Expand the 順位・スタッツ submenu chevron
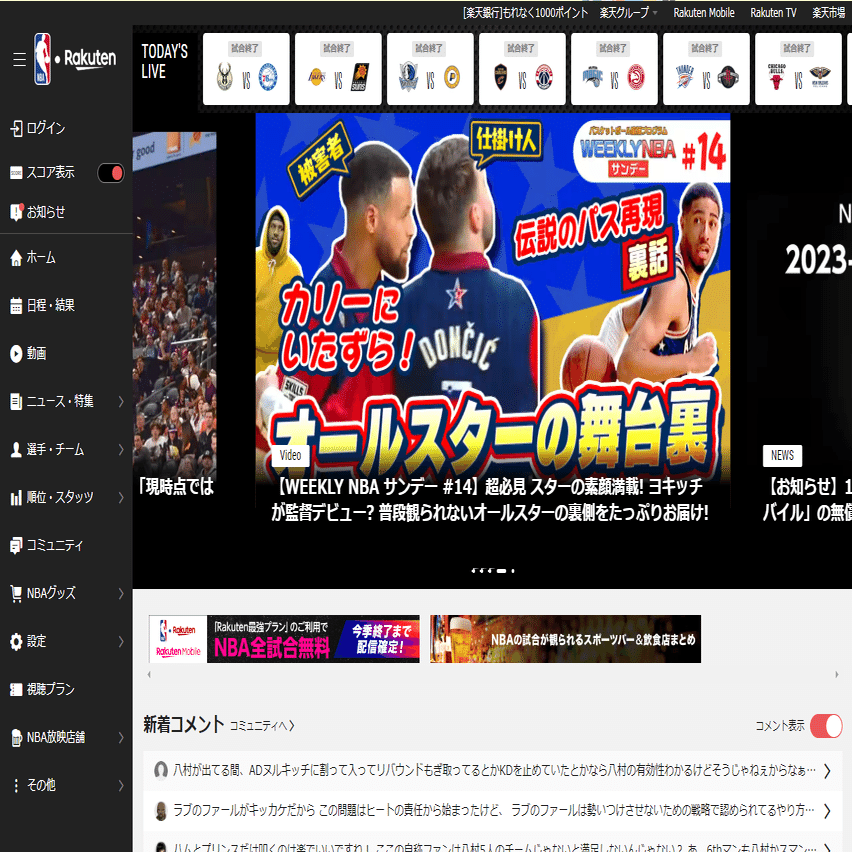Image resolution: width=852 pixels, height=852 pixels. click(121, 497)
